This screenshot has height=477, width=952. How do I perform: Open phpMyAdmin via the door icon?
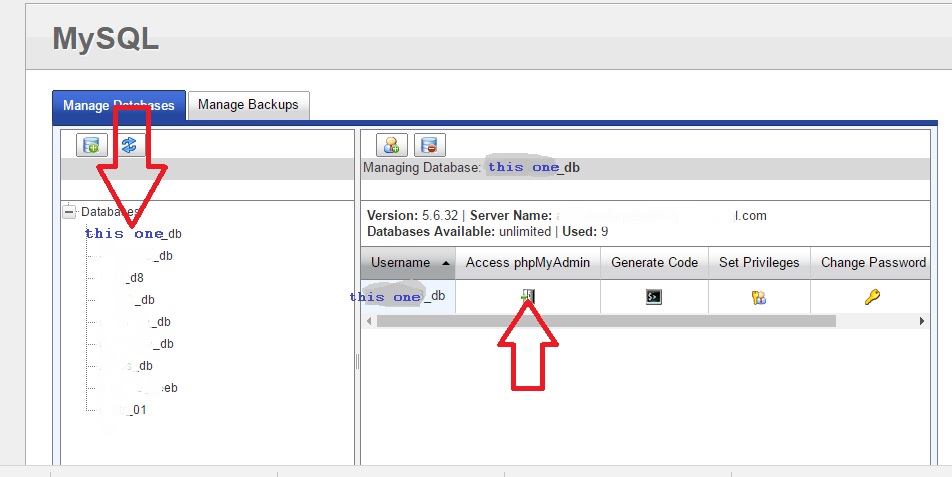528,297
